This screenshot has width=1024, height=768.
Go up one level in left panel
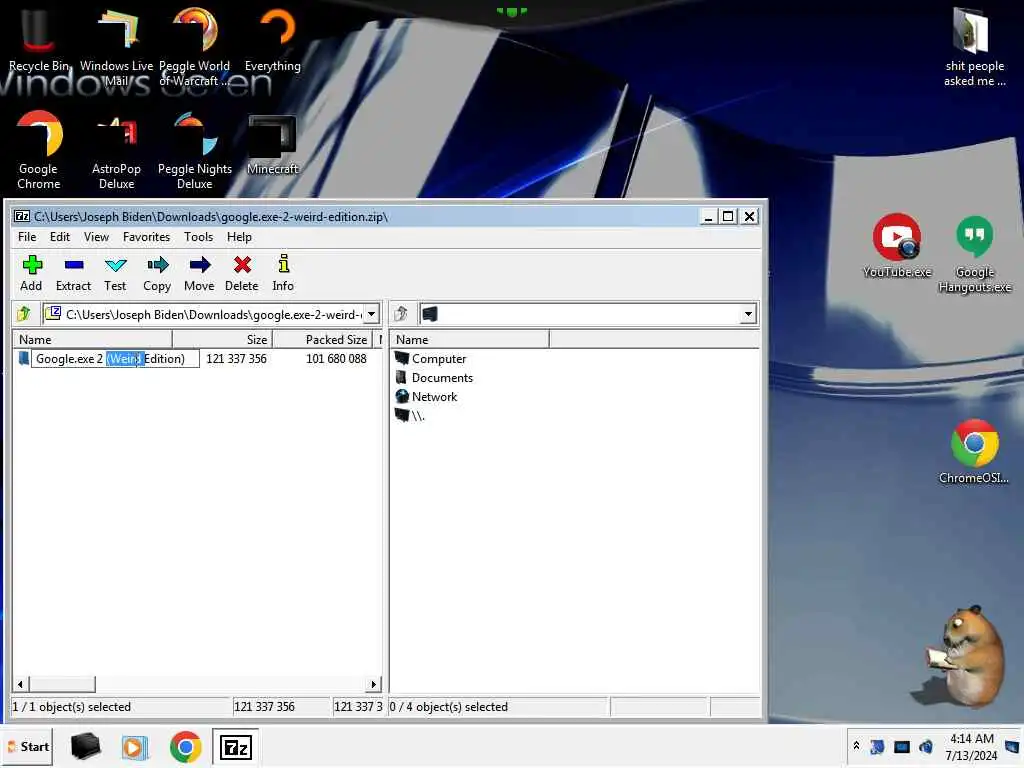point(24,314)
